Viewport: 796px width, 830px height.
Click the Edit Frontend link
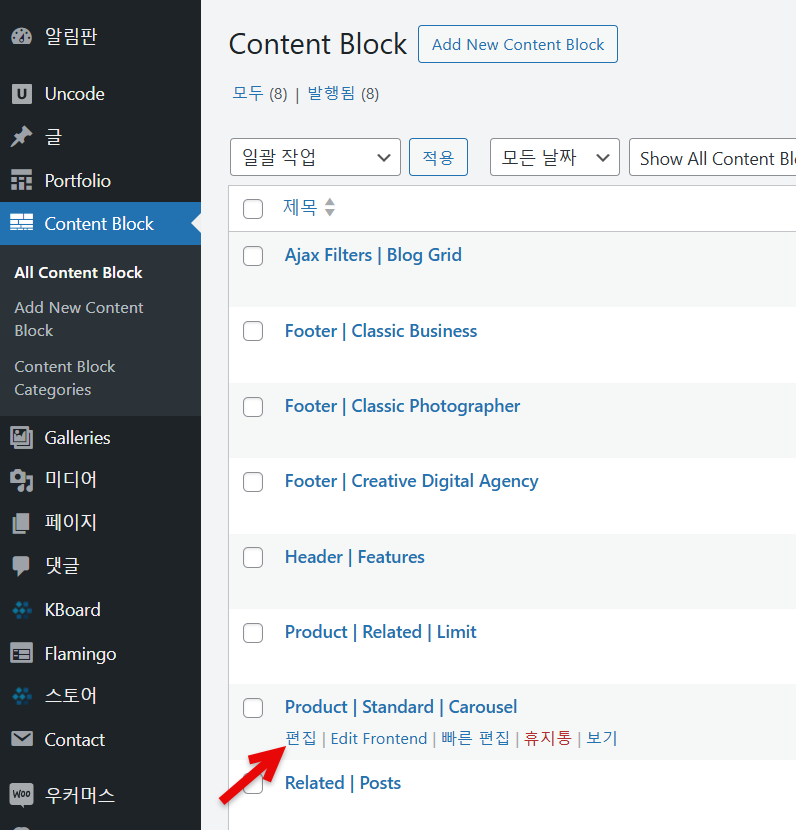click(378, 738)
